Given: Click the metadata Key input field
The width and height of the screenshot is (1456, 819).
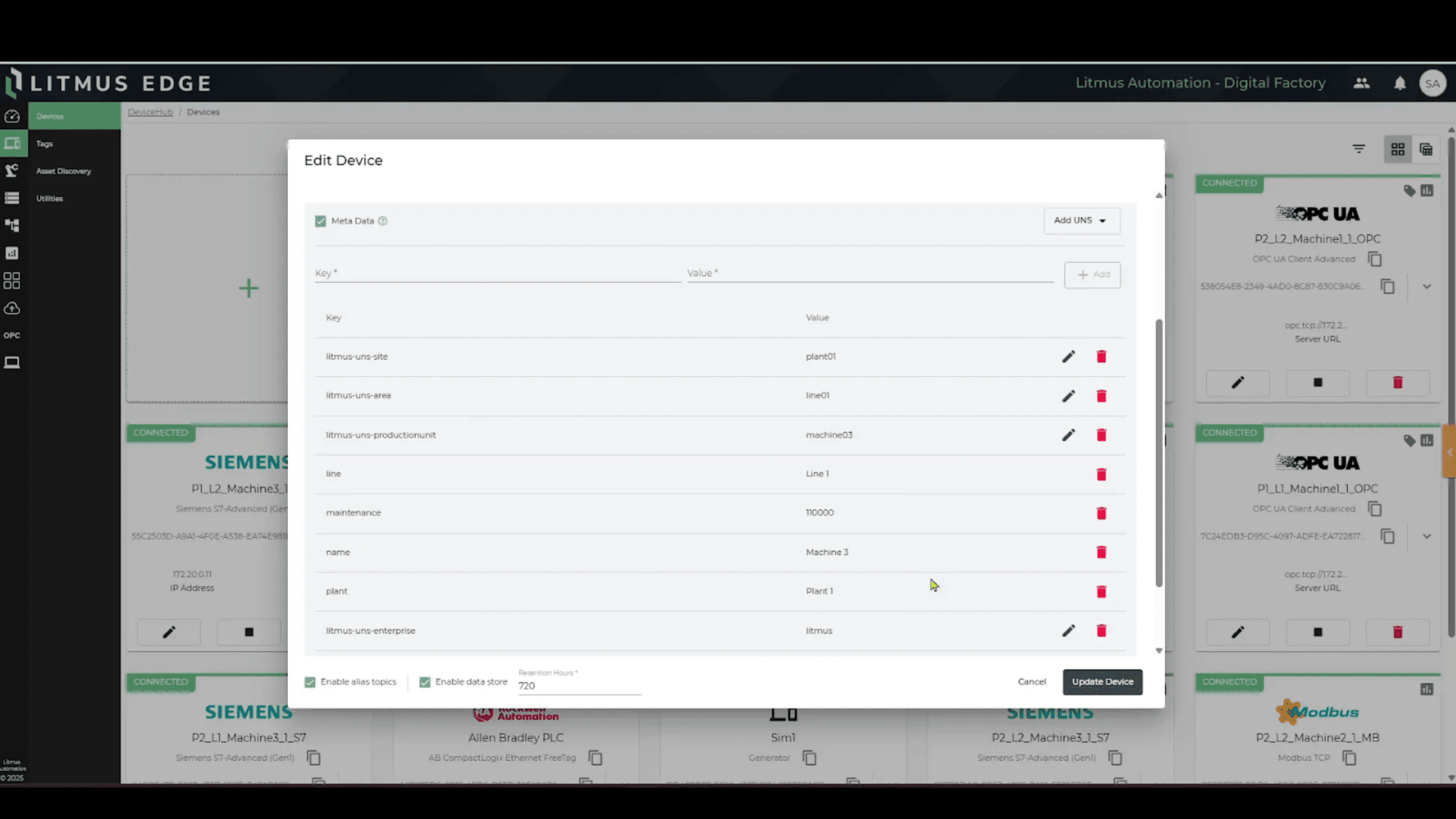Looking at the screenshot, I should pos(497,273).
